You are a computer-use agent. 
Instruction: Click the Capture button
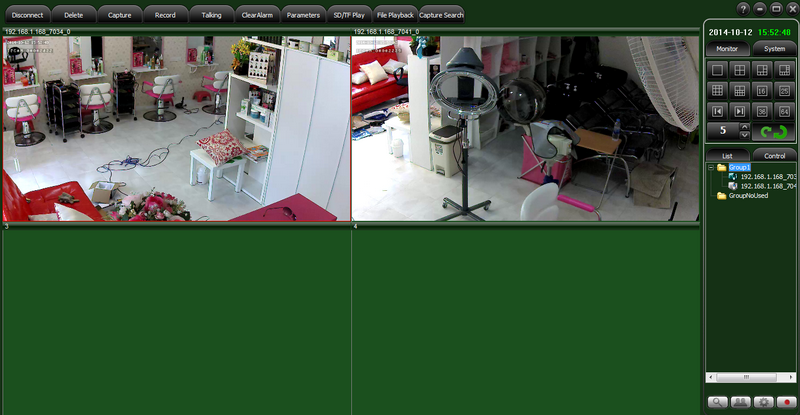[119, 15]
